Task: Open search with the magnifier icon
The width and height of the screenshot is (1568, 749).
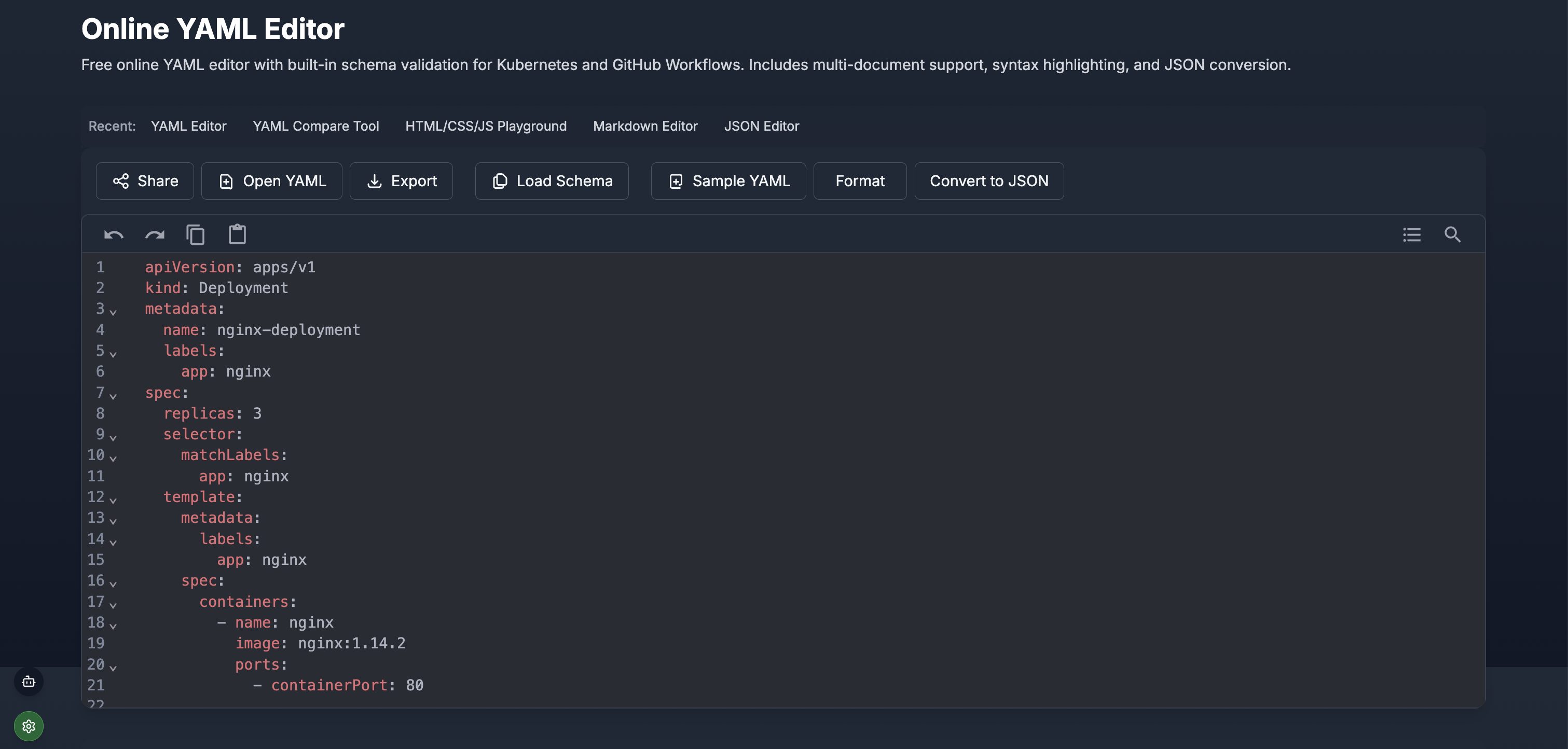Action: point(1453,234)
